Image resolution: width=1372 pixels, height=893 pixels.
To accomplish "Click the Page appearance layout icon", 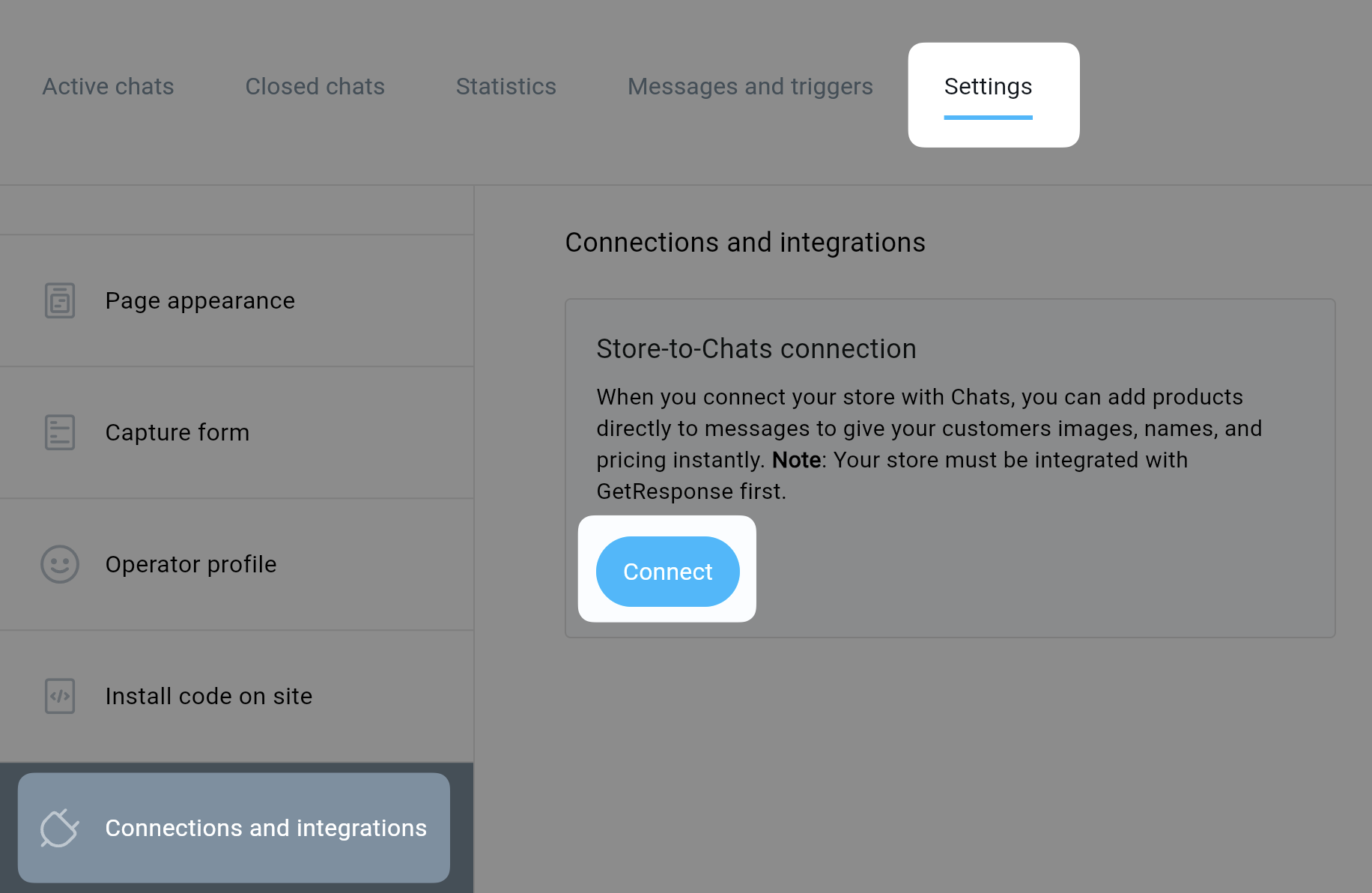I will point(60,300).
